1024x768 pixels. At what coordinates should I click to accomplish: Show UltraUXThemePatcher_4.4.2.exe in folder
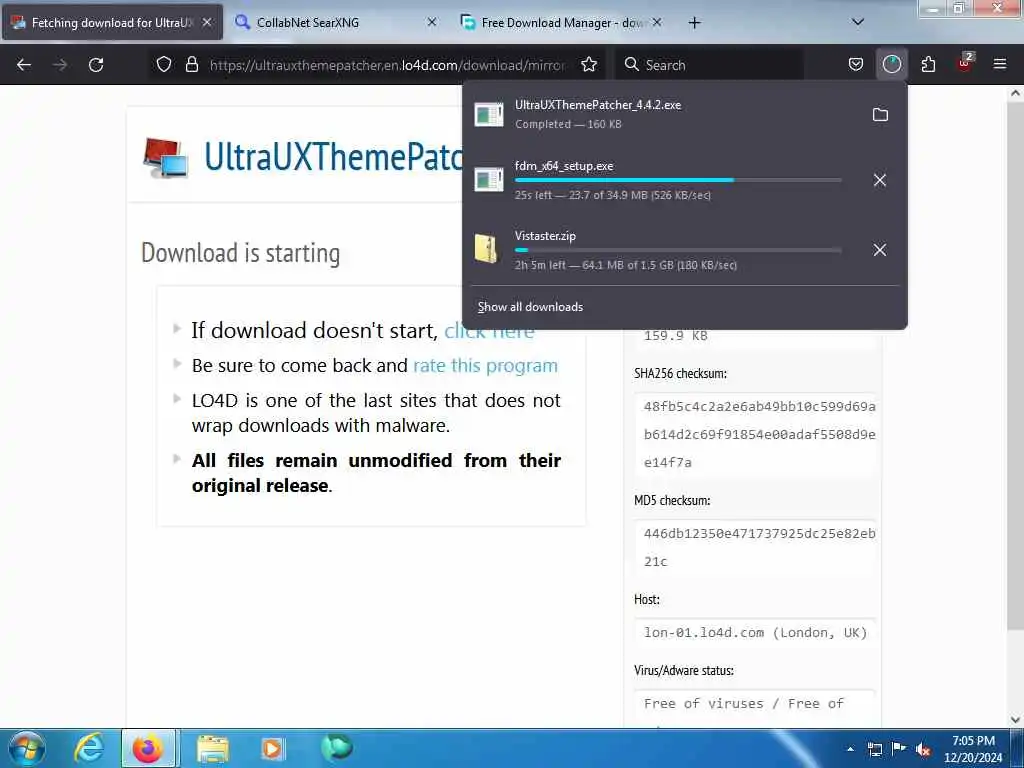coord(880,115)
